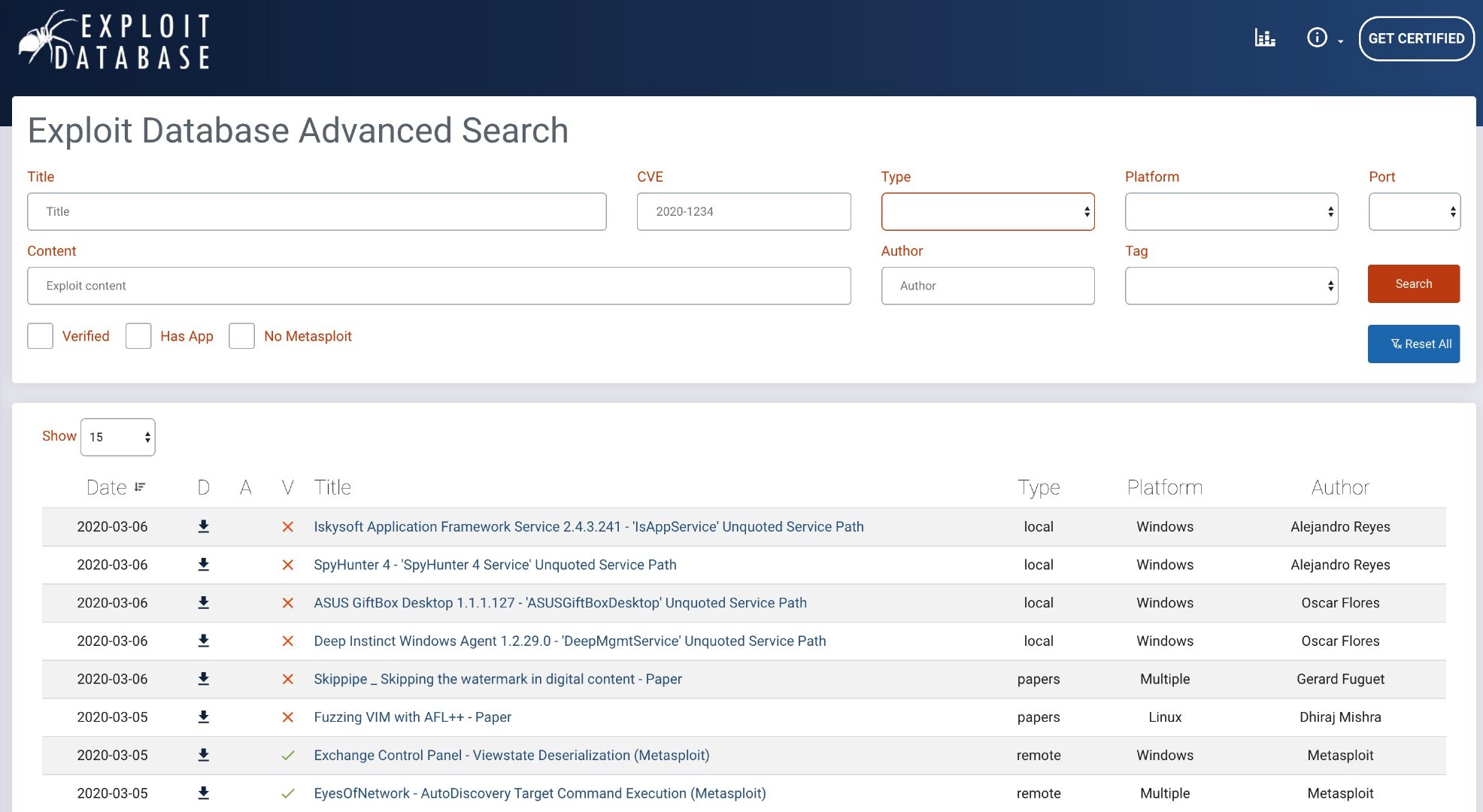Tick the Has App checkbox
This screenshot has width=1483, height=812.
point(138,336)
